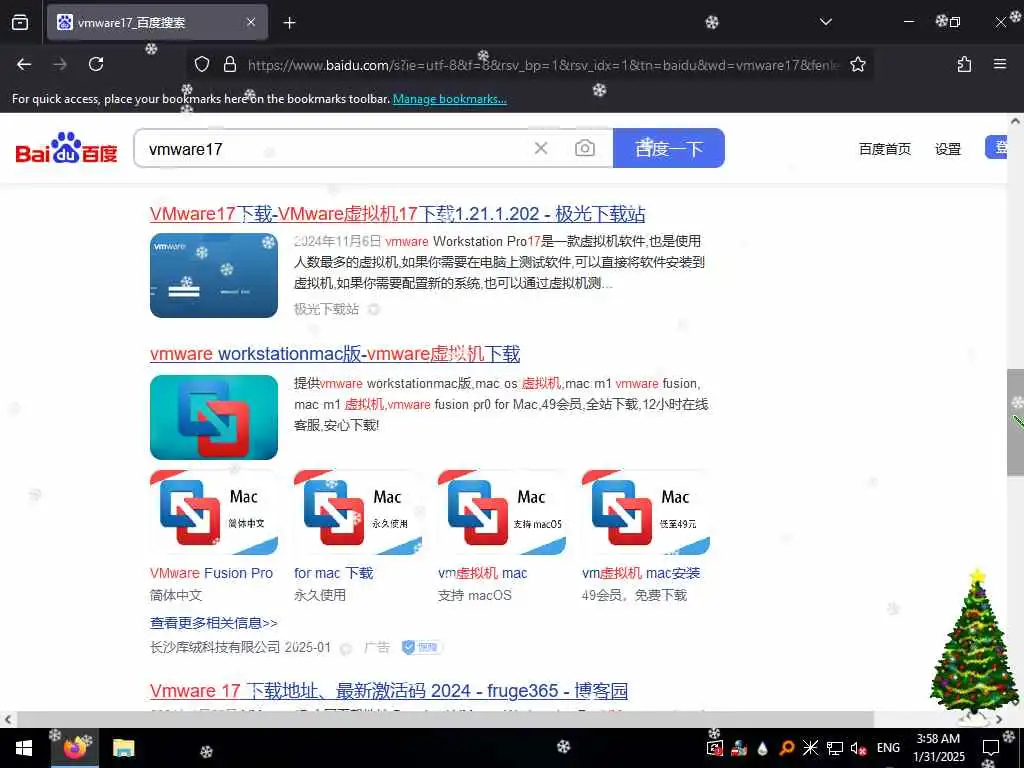Click the Mac 支持macOS product card image
1024x768 pixels.
[x=502, y=512]
